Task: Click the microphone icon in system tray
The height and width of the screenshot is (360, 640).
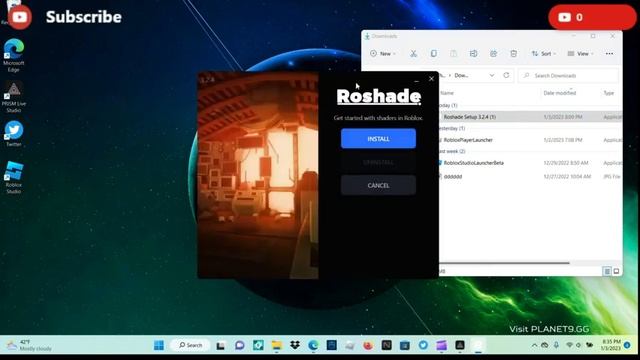Action: (x=556, y=345)
